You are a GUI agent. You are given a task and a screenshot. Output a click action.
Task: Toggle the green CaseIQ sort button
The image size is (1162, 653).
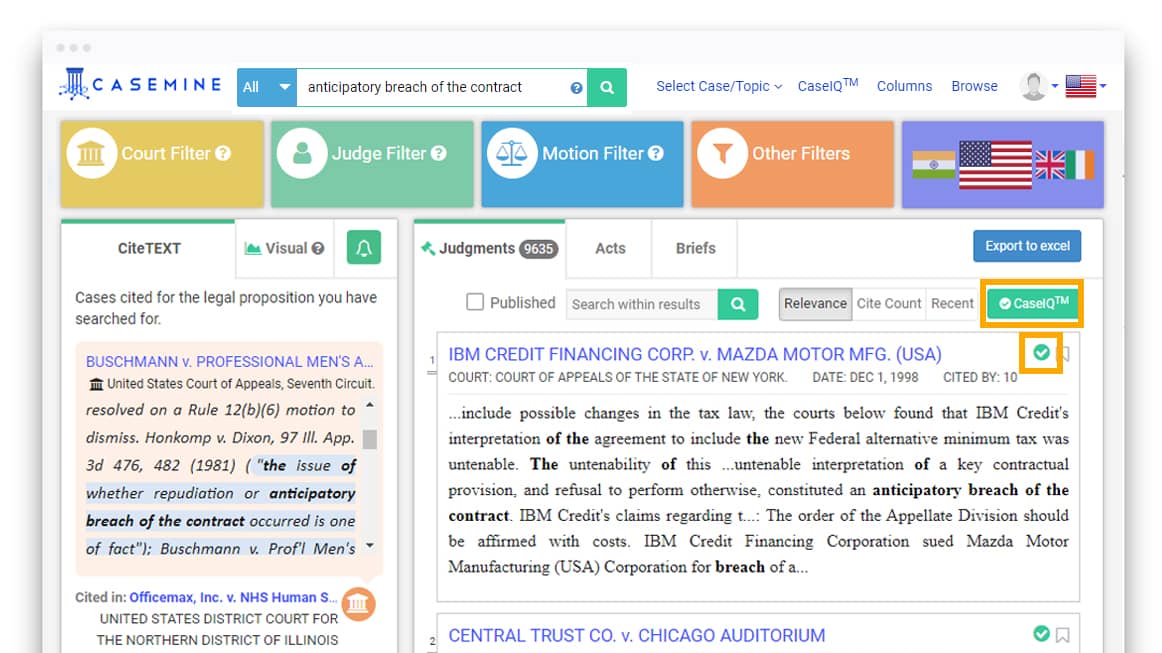[x=1033, y=304]
